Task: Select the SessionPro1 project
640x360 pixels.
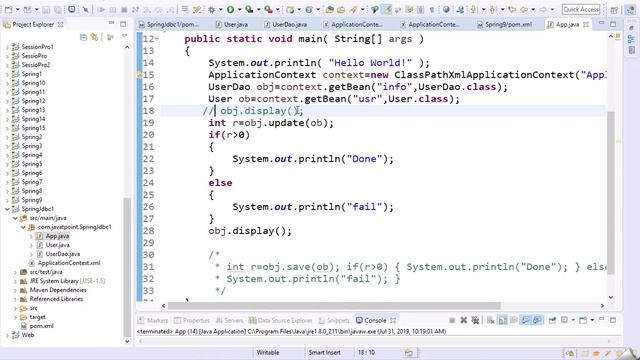Action: (33, 47)
